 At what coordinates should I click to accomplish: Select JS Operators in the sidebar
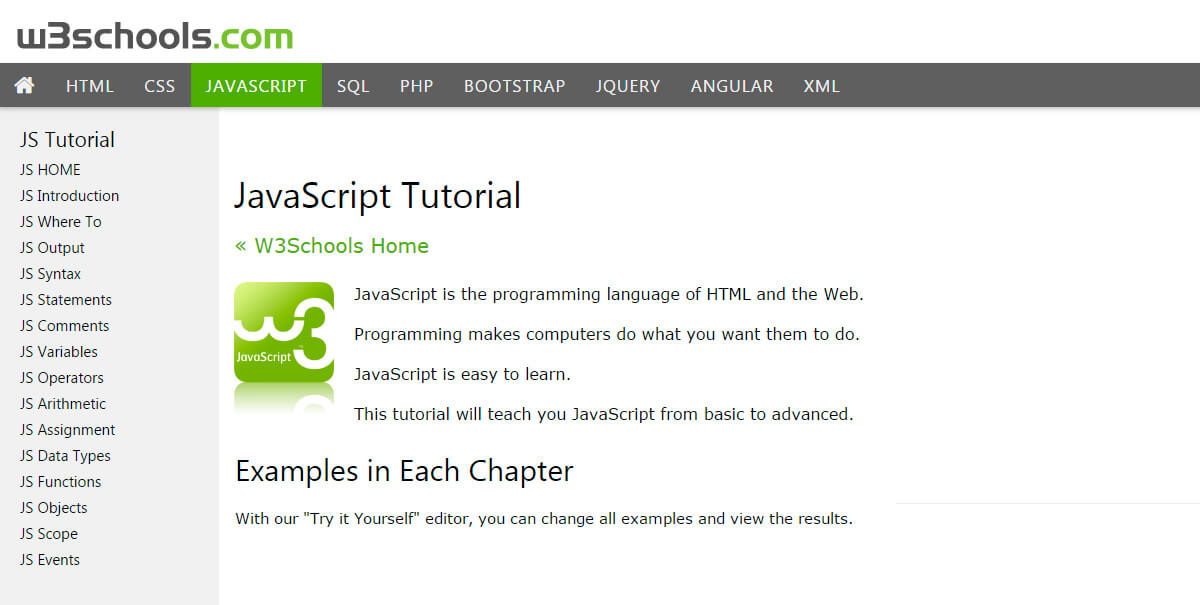point(62,378)
